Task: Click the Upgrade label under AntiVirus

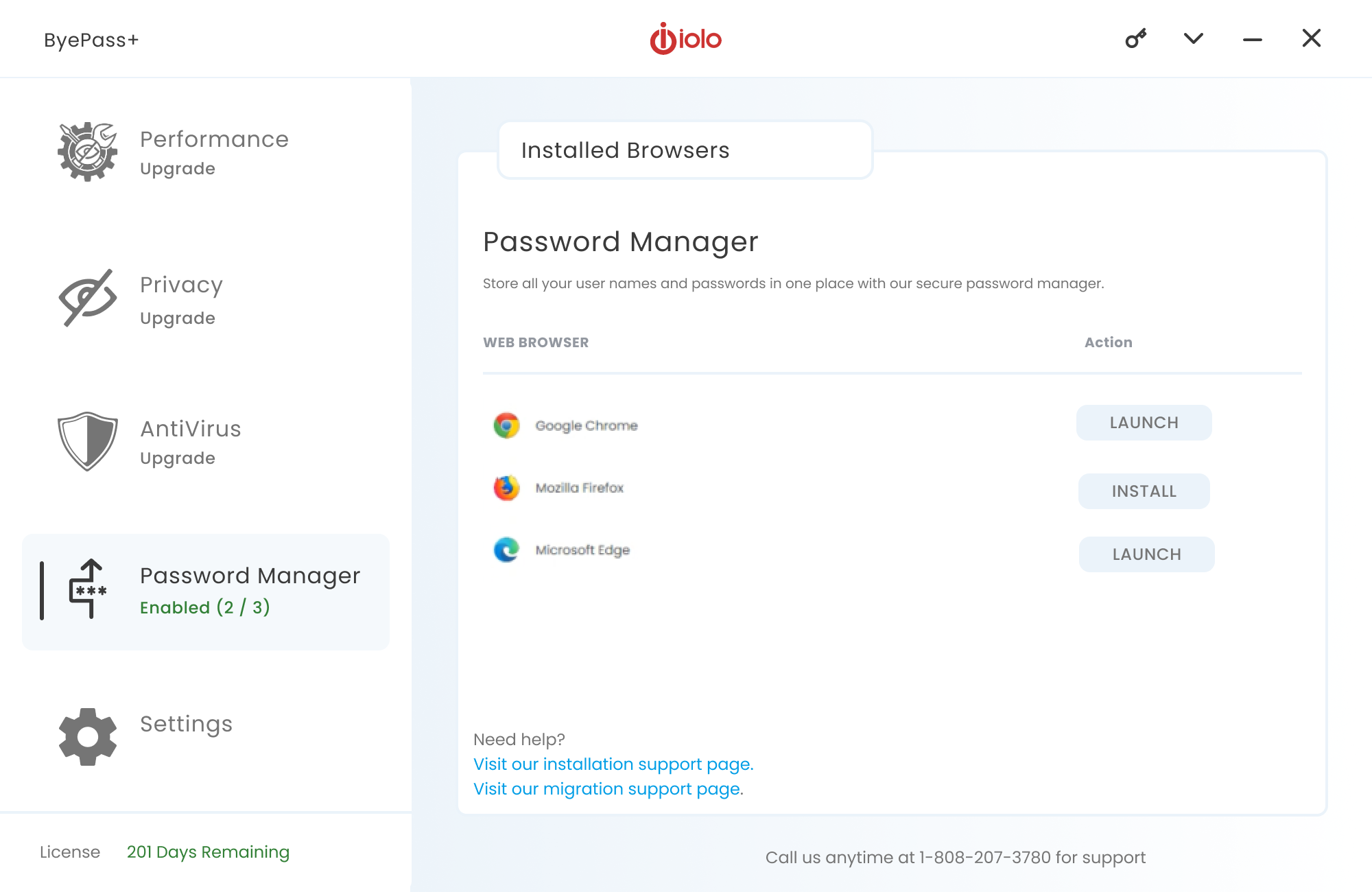Action: click(x=178, y=458)
